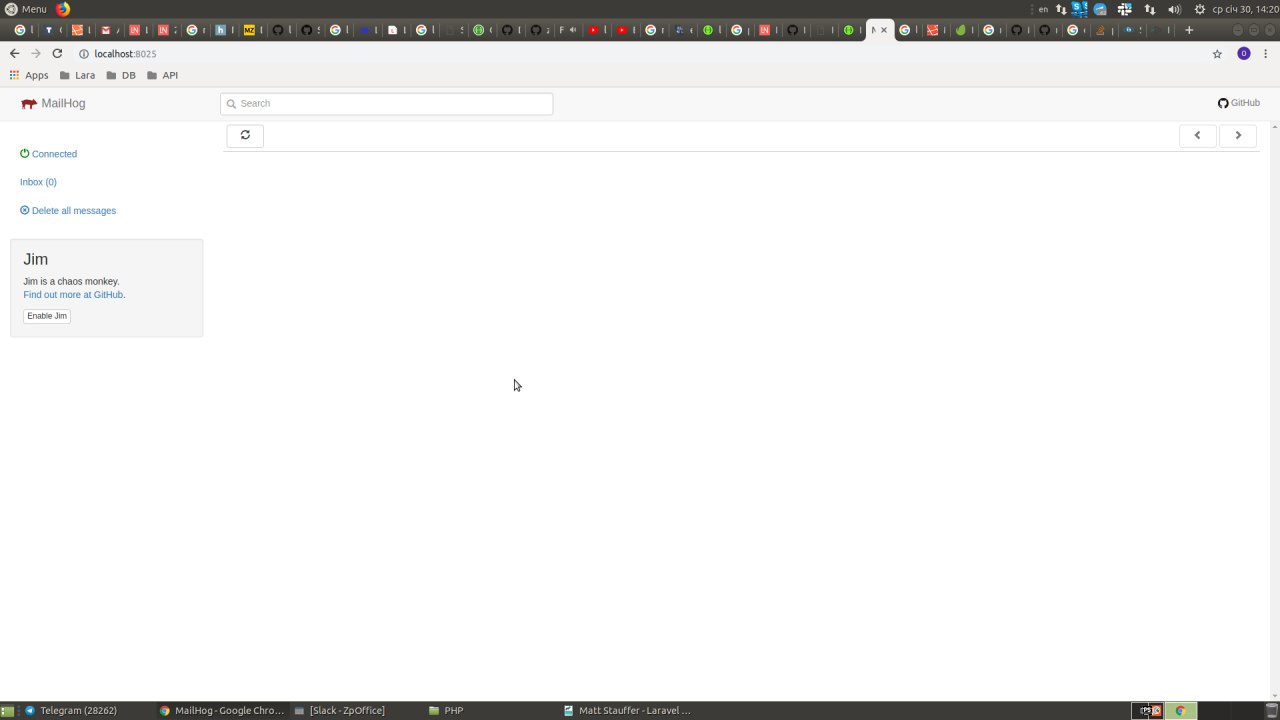
Task: Bookmark this page with the star icon
Action: click(1217, 54)
